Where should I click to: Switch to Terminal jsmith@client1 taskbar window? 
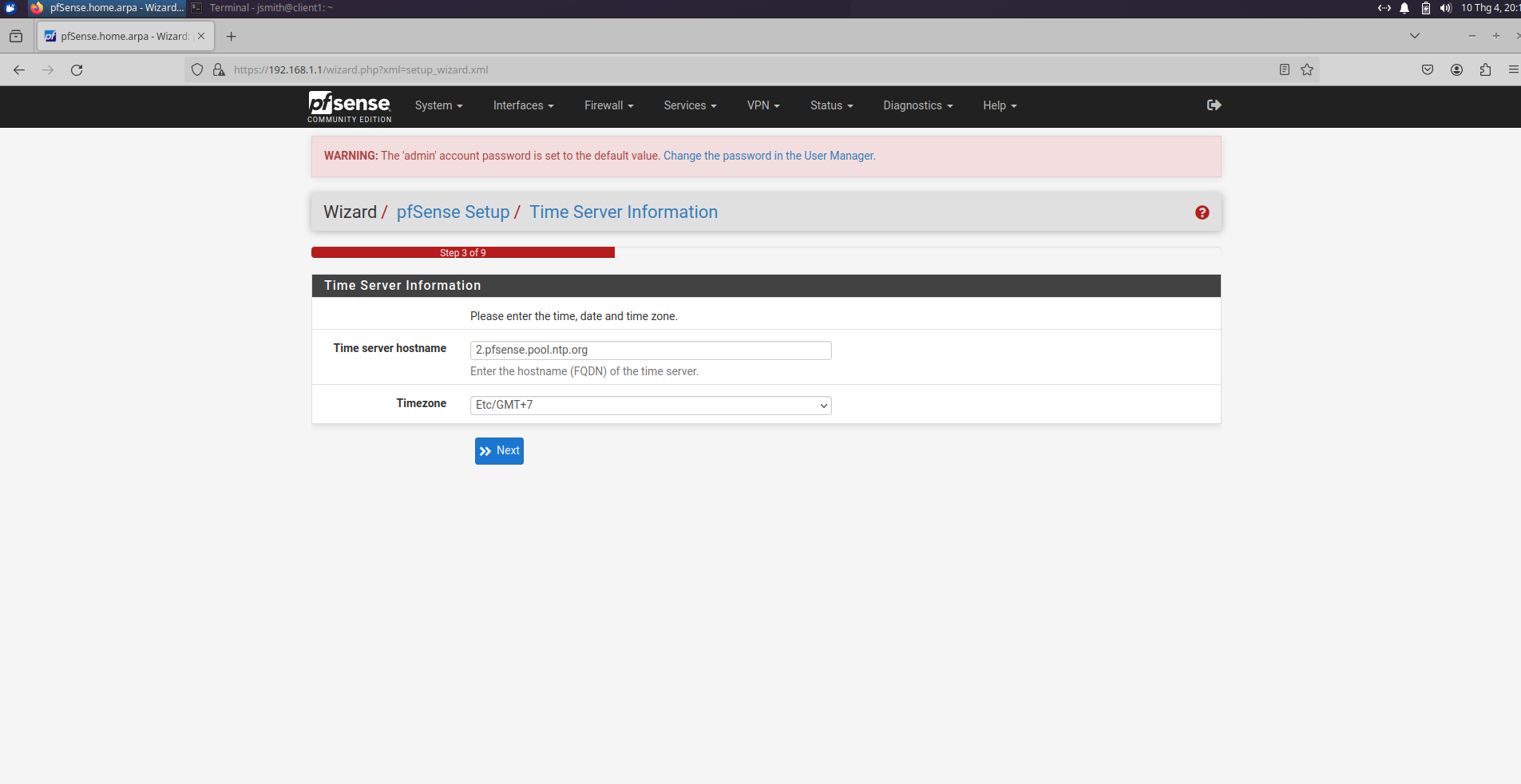coord(262,8)
